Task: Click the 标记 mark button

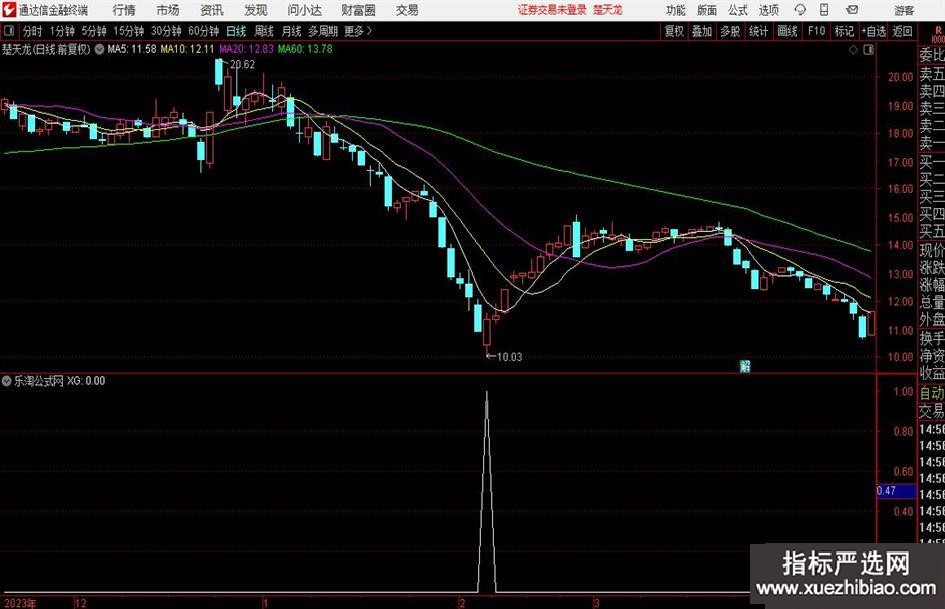Action: point(844,31)
